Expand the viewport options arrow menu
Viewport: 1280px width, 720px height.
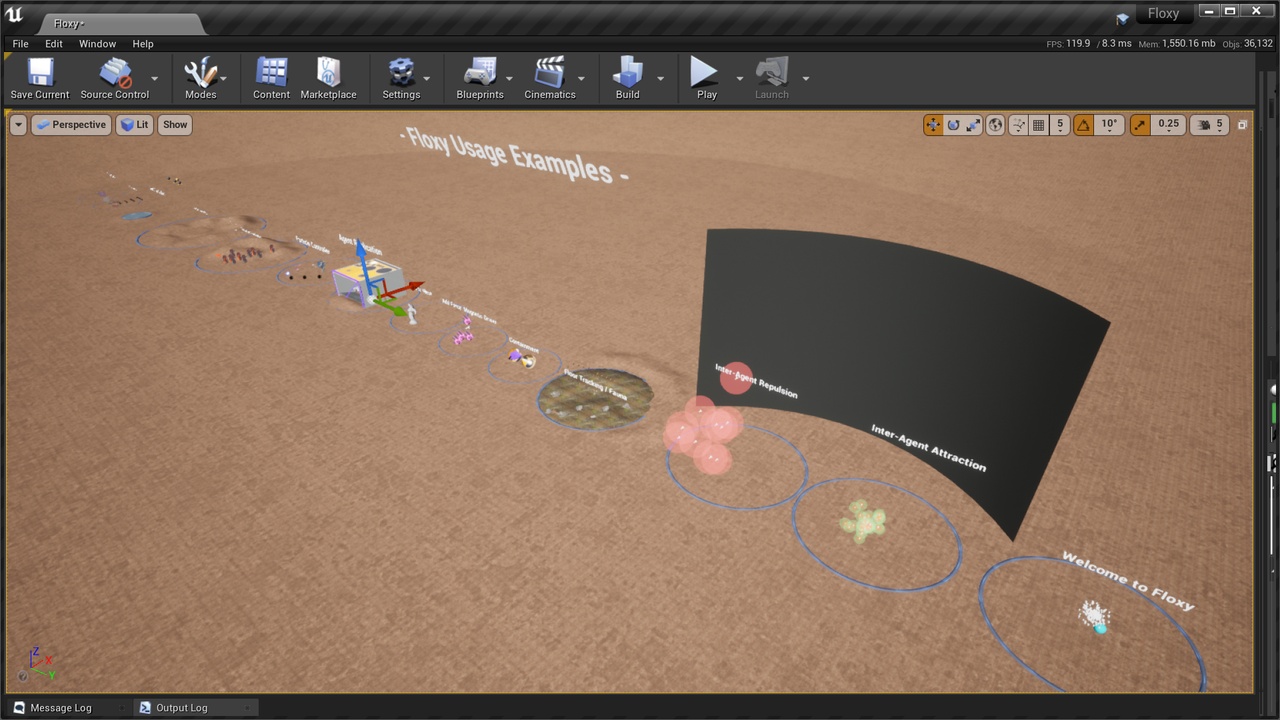click(x=18, y=125)
